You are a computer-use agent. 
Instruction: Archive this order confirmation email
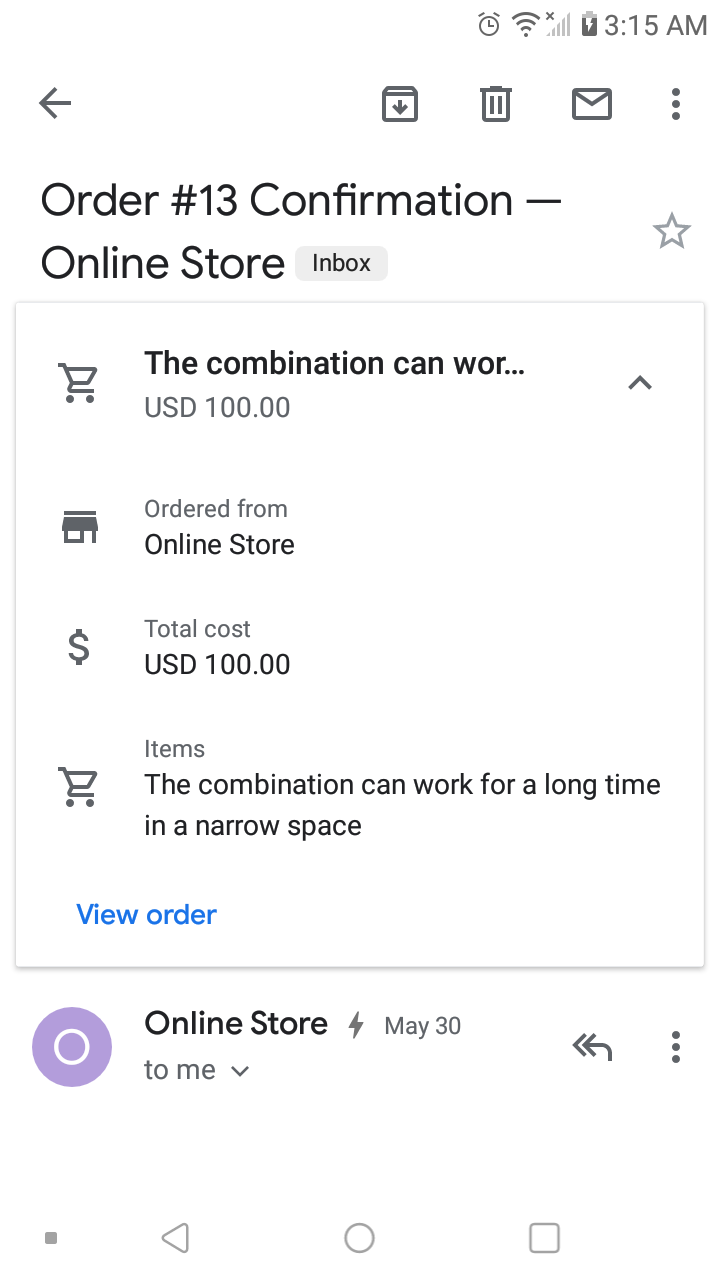[400, 103]
